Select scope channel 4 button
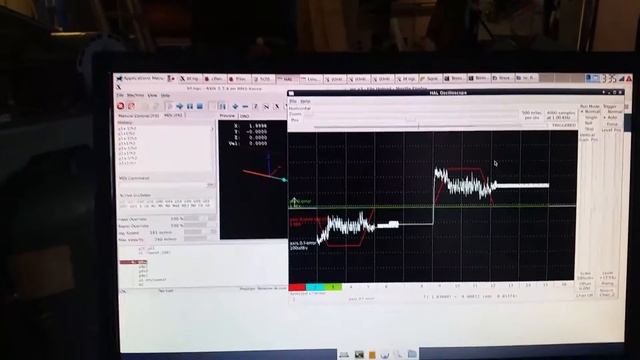 [351, 287]
